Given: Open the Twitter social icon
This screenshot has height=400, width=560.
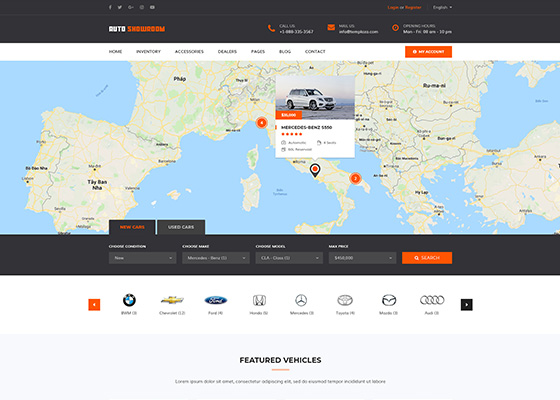Looking at the screenshot, I should tap(120, 7).
